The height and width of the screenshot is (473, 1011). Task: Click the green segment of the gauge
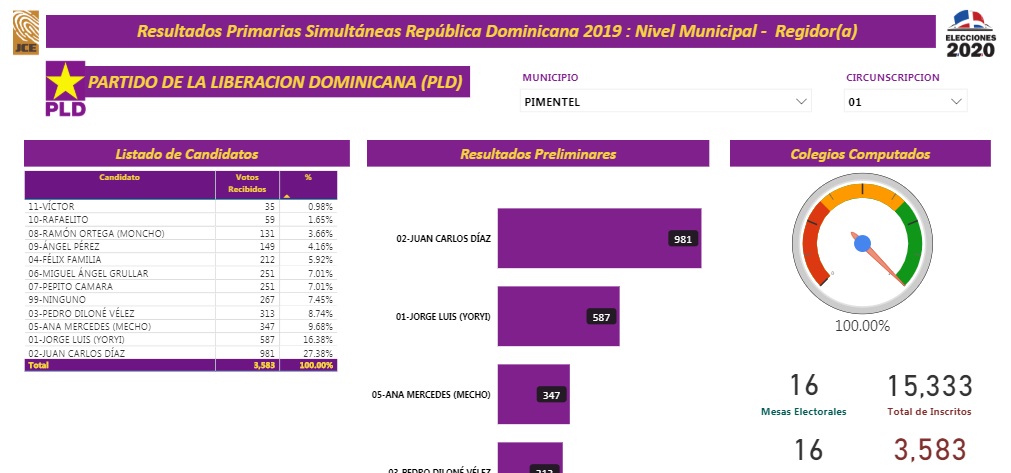tap(911, 240)
